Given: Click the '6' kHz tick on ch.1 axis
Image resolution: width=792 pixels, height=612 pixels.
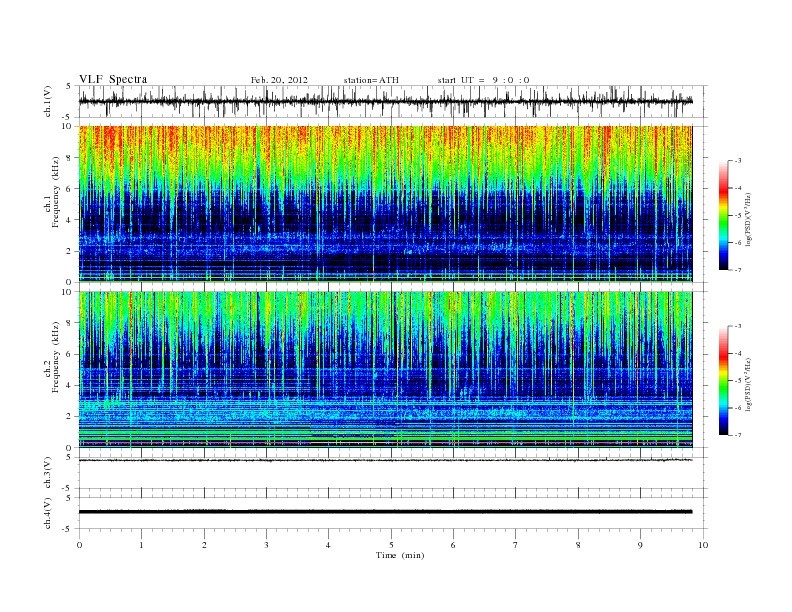Looking at the screenshot, I should (70, 188).
